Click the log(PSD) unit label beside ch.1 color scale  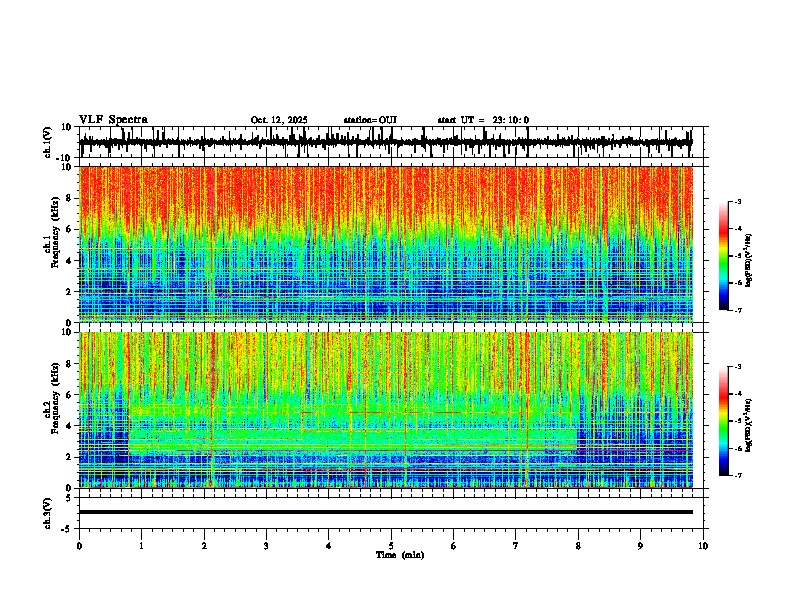(748, 260)
